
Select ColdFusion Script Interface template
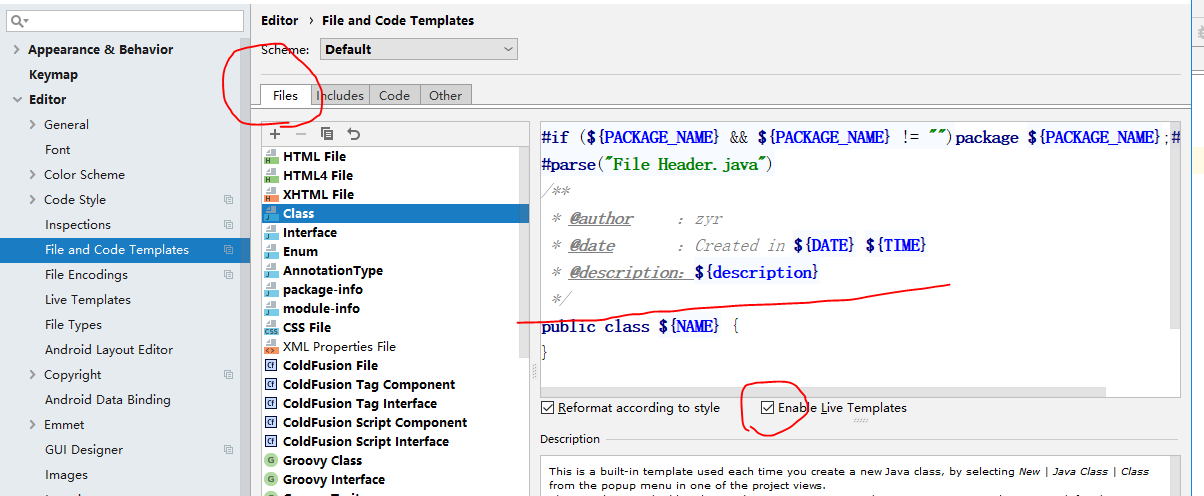pyautogui.click(x=366, y=442)
